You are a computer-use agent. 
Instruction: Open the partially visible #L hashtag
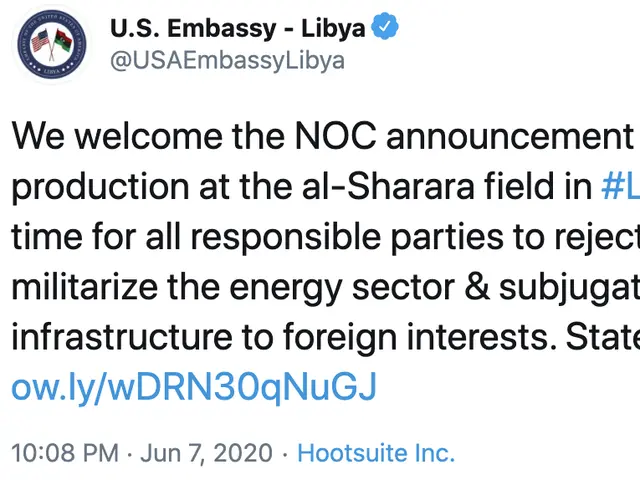(x=620, y=187)
